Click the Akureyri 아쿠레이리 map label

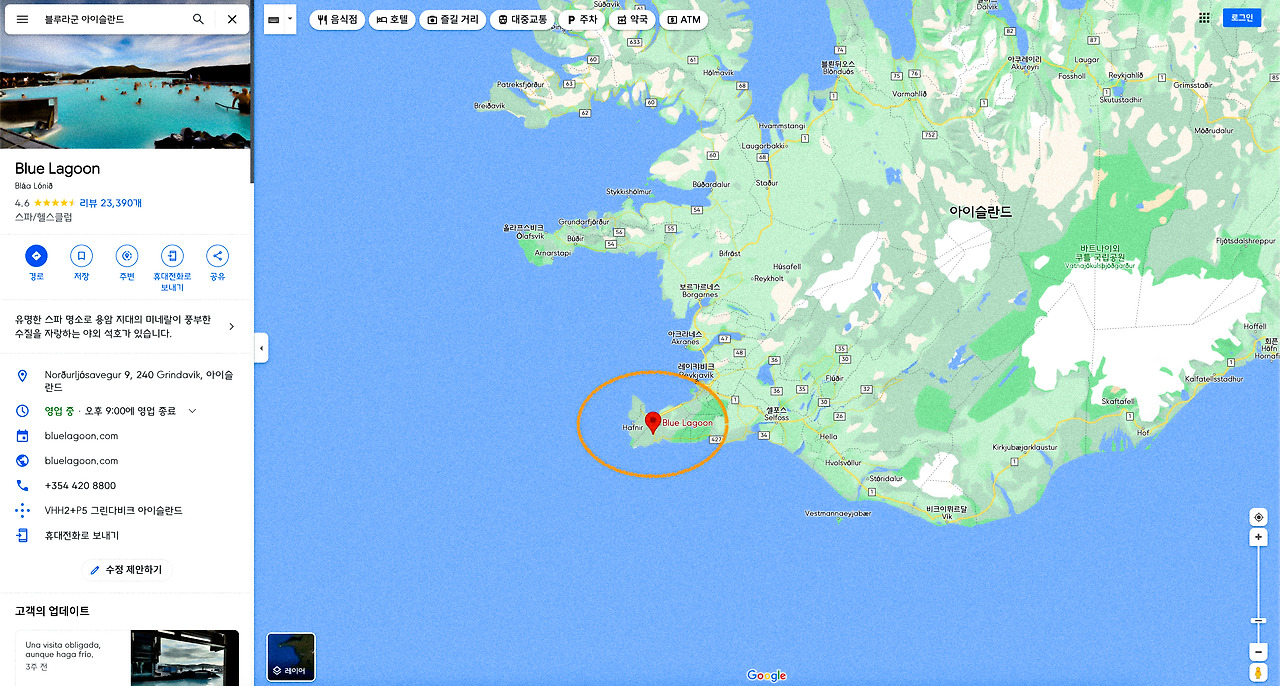click(1023, 63)
